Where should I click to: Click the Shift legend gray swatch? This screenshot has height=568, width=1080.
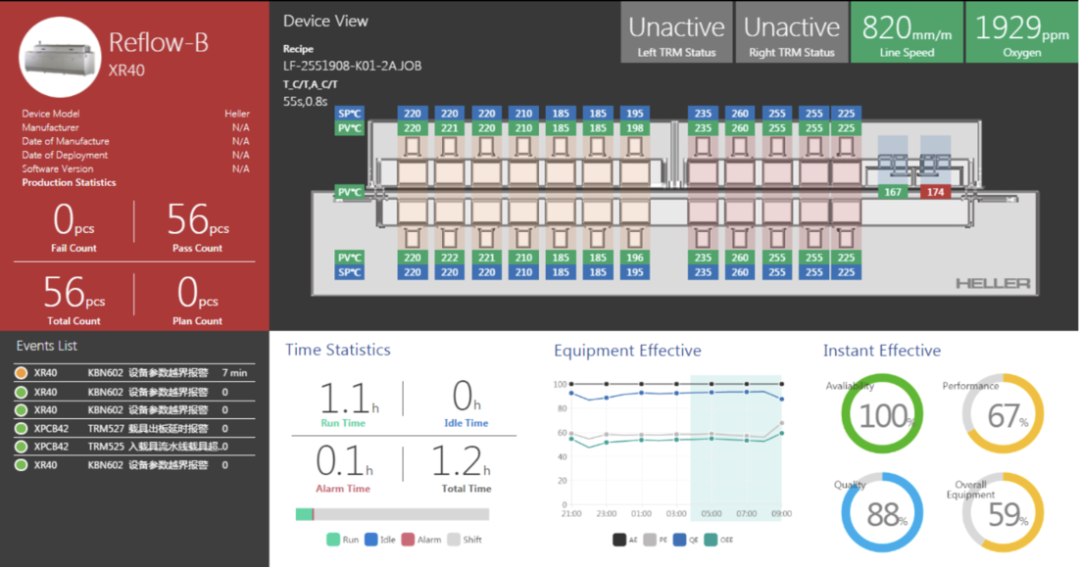tap(453, 539)
